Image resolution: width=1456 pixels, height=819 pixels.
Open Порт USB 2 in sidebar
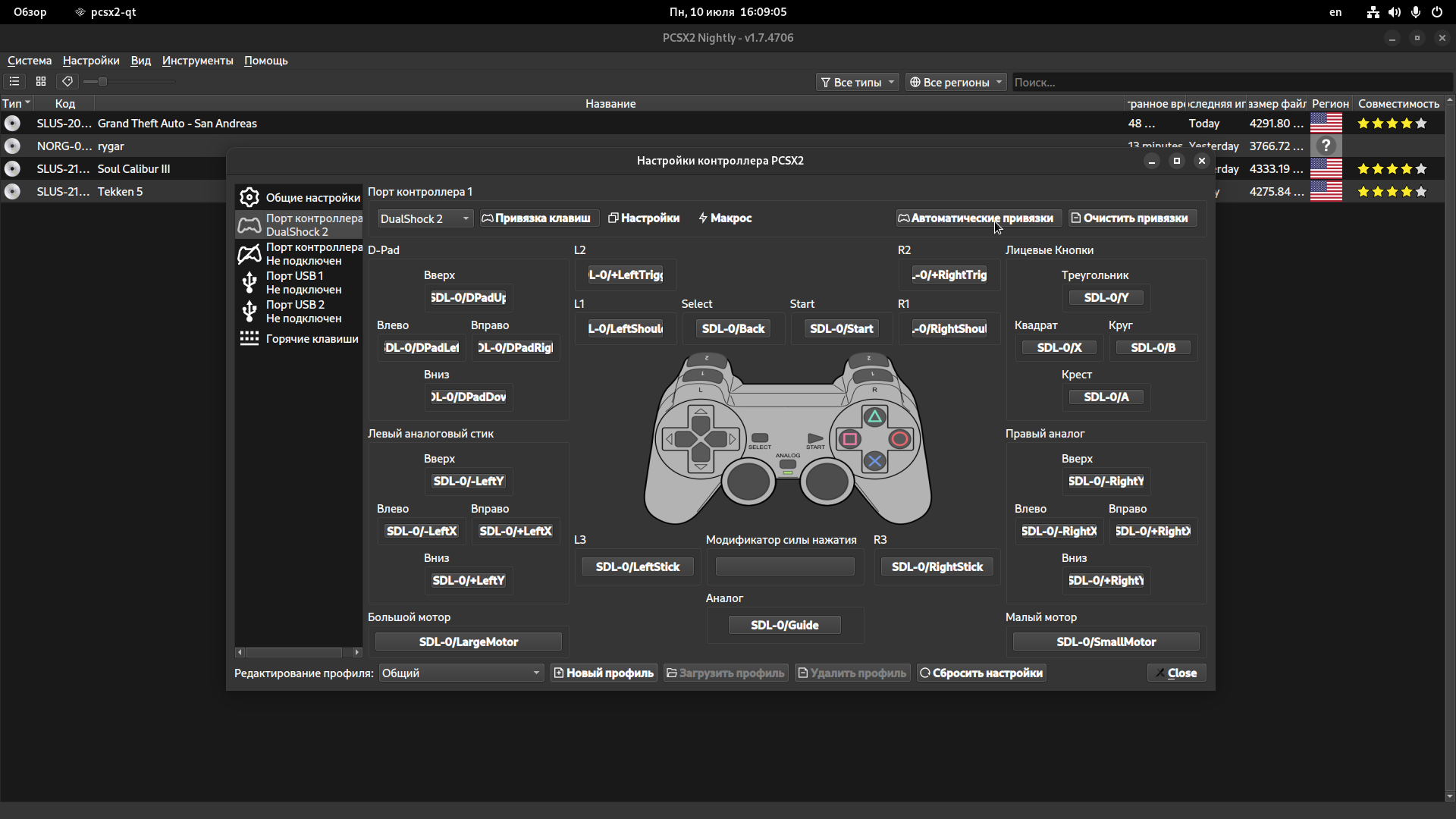[x=300, y=312]
